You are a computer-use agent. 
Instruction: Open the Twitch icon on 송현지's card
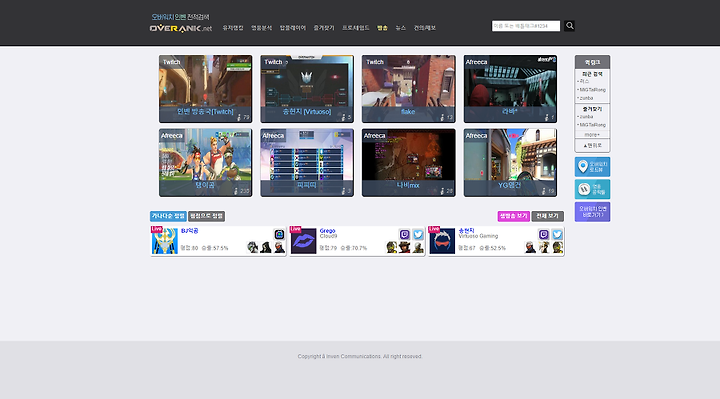click(x=544, y=235)
